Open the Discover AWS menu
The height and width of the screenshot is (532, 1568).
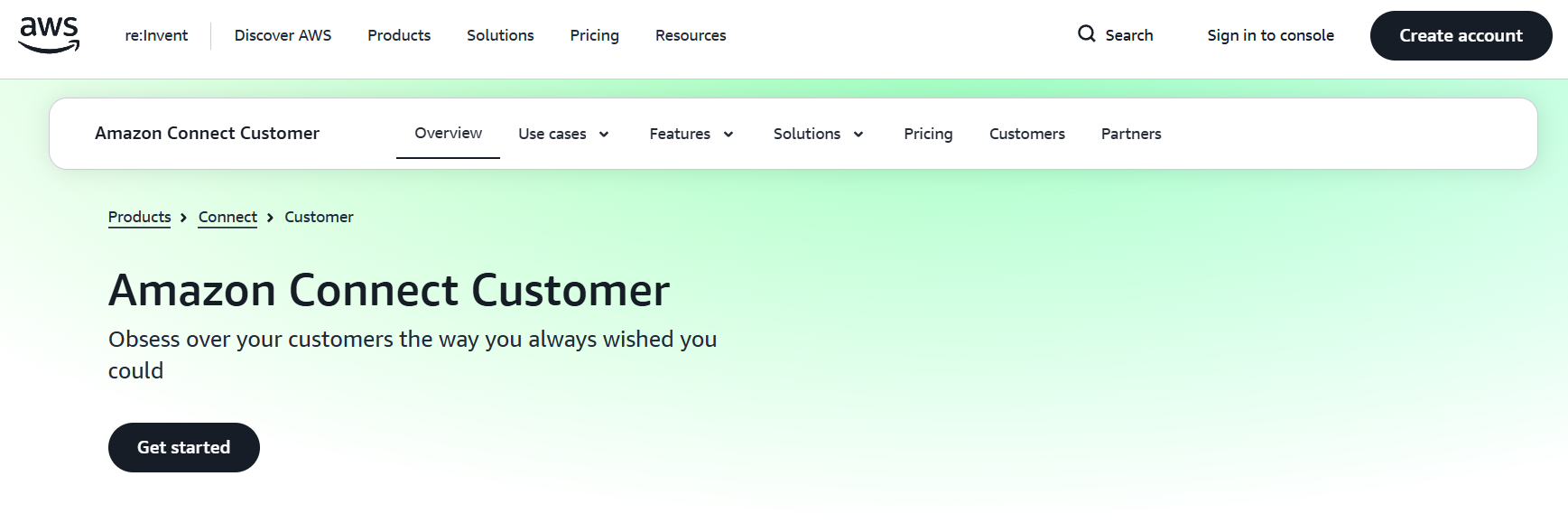[283, 35]
